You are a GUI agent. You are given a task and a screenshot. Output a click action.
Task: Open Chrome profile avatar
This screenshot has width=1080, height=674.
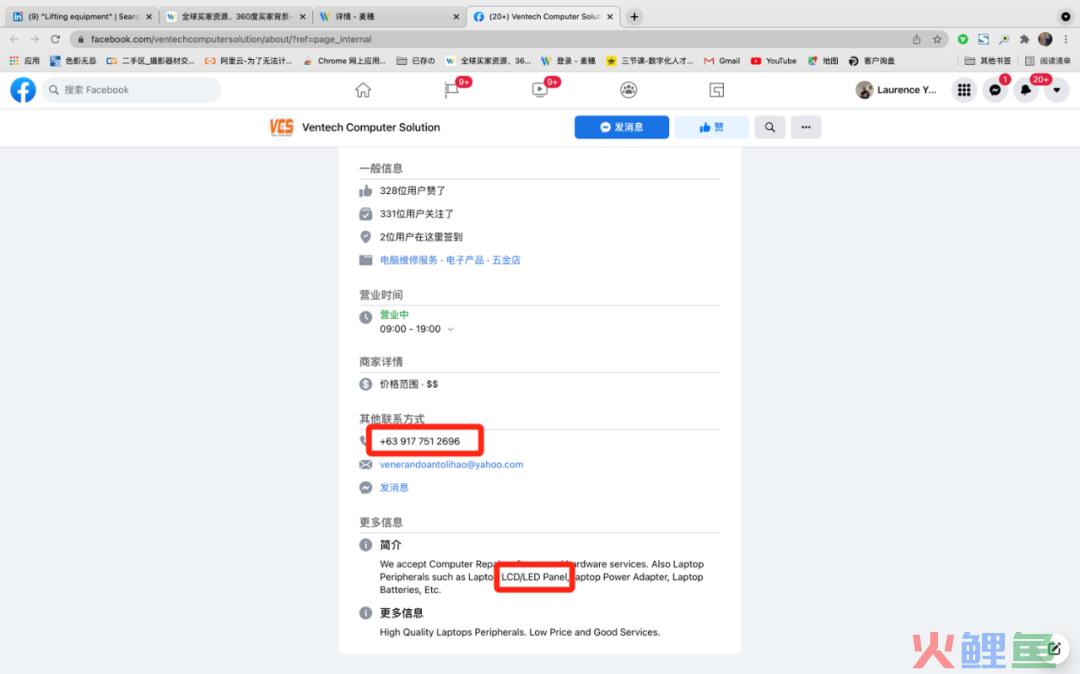[x=1045, y=39]
